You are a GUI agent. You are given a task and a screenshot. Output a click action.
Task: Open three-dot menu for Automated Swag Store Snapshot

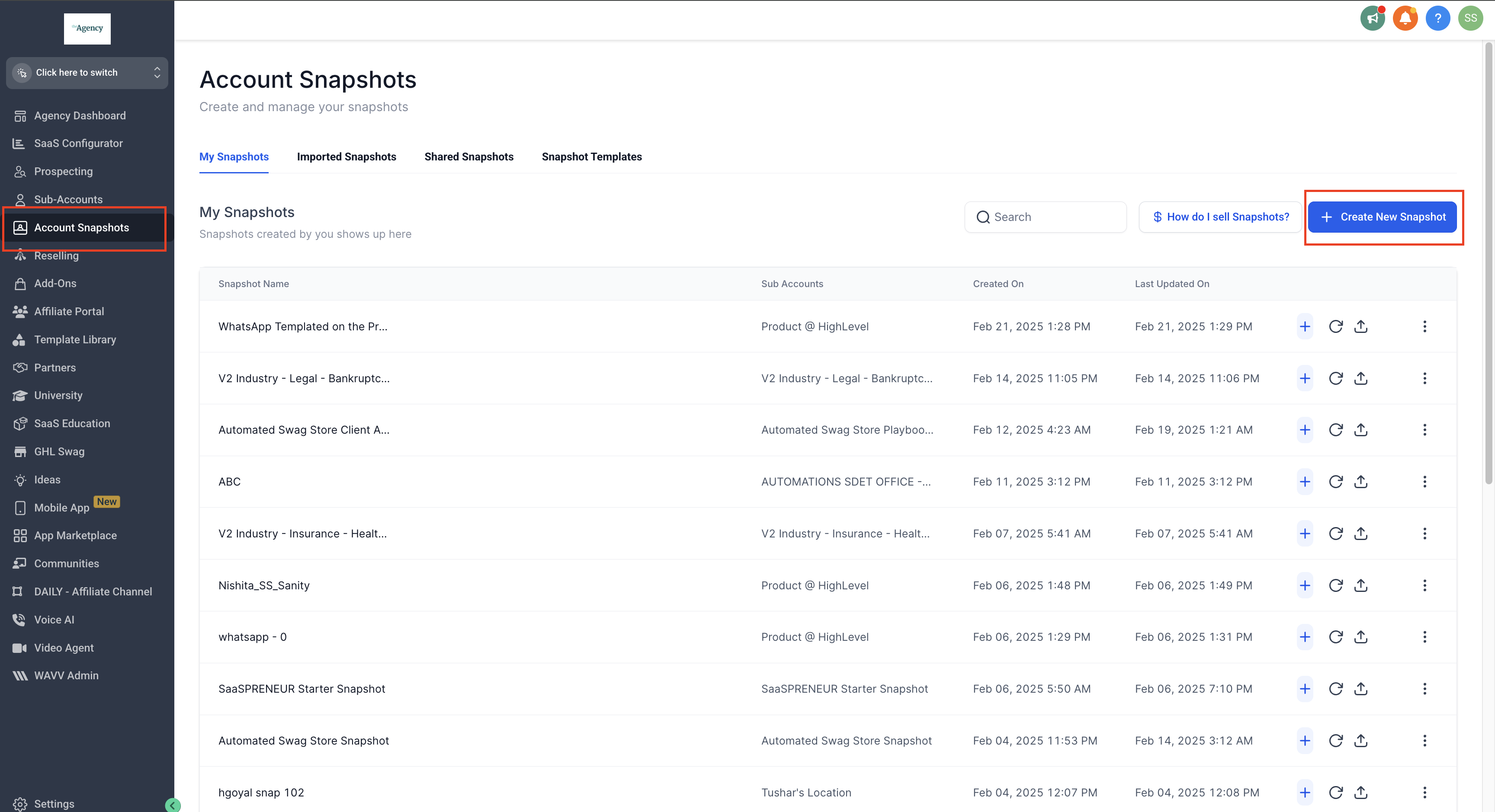coord(1424,741)
